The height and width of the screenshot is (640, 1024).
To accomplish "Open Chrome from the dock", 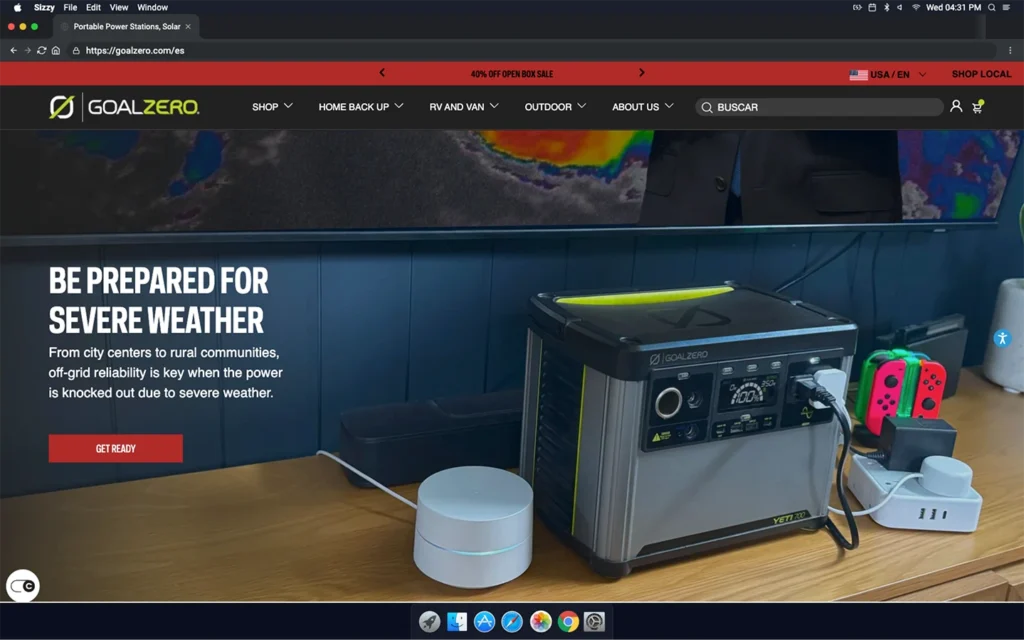I will (x=567, y=622).
